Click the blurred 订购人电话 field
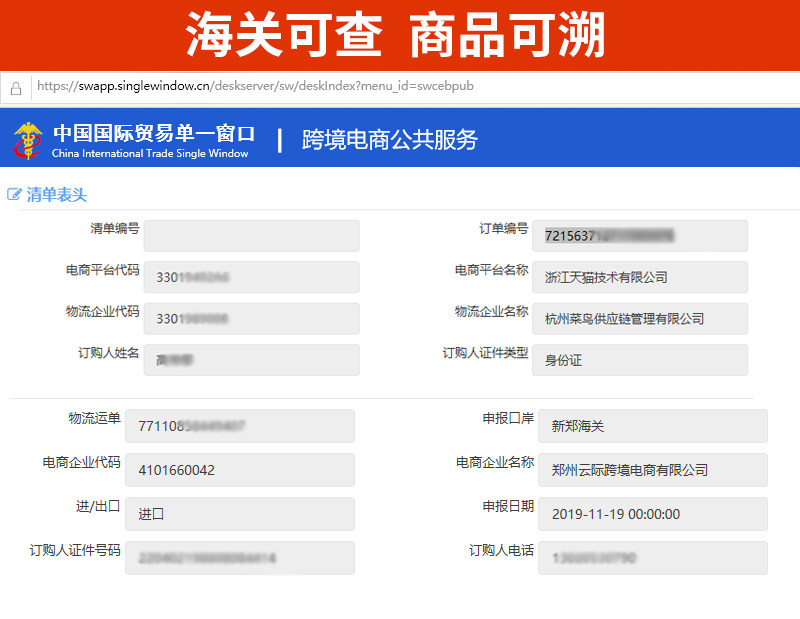 653,558
